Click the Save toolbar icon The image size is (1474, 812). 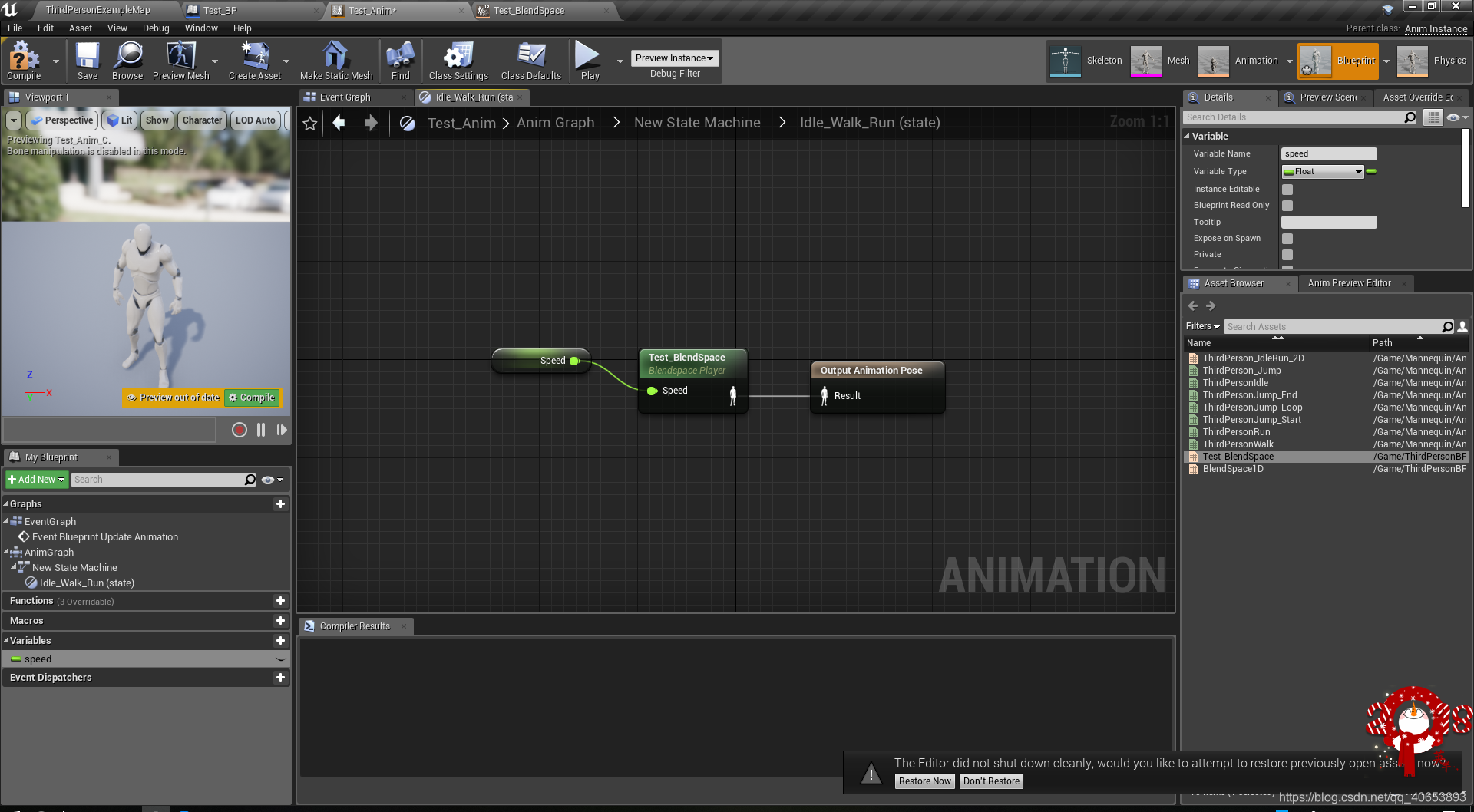tap(87, 60)
